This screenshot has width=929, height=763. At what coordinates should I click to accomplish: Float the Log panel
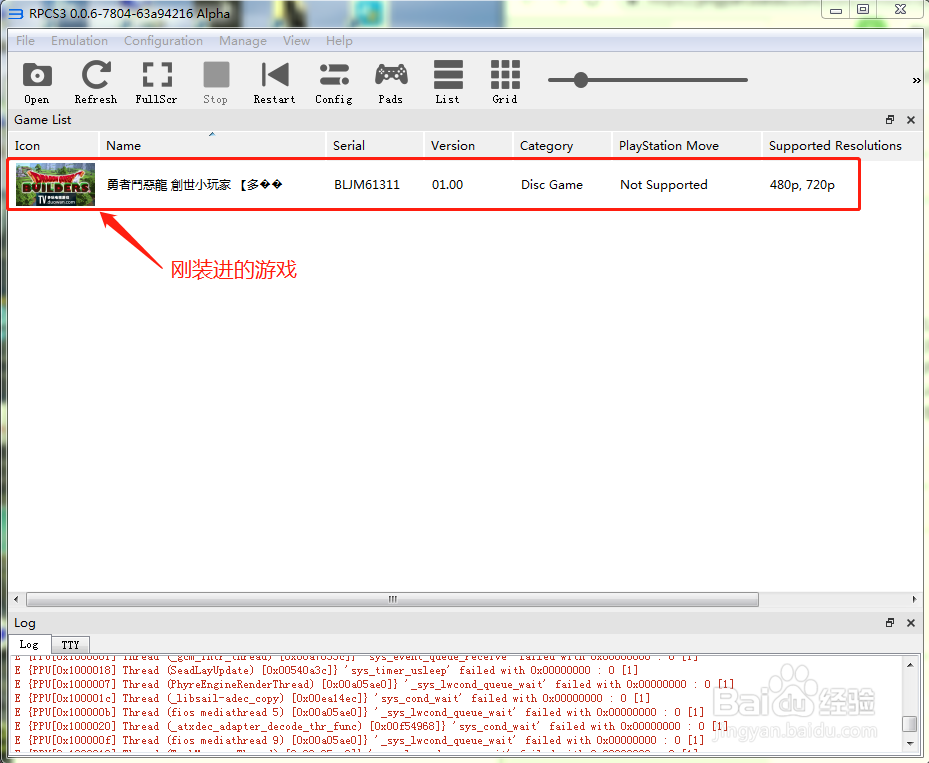point(889,623)
